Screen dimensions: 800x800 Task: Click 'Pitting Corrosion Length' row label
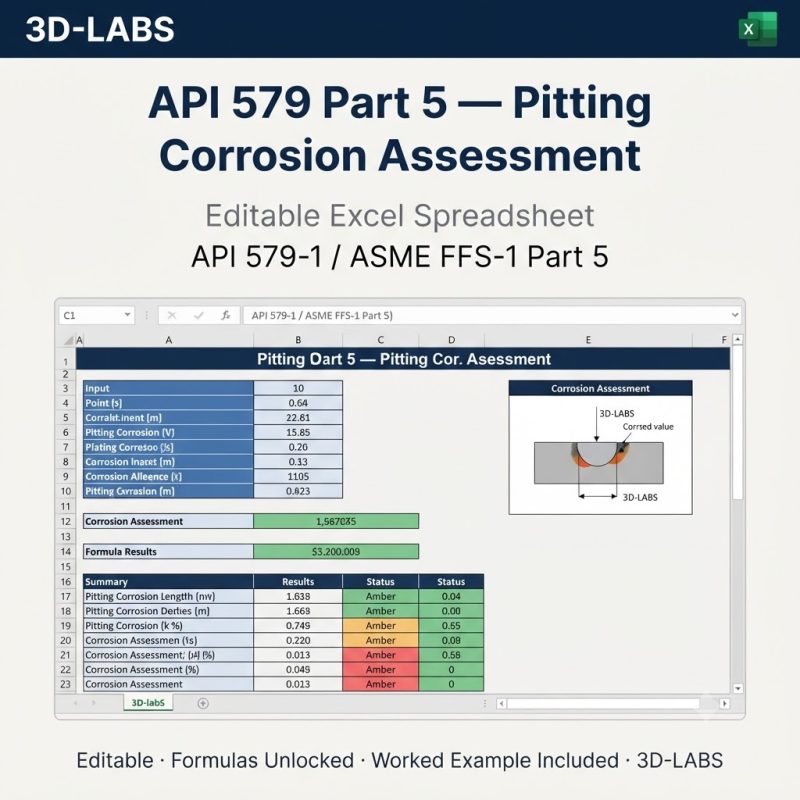tap(168, 596)
